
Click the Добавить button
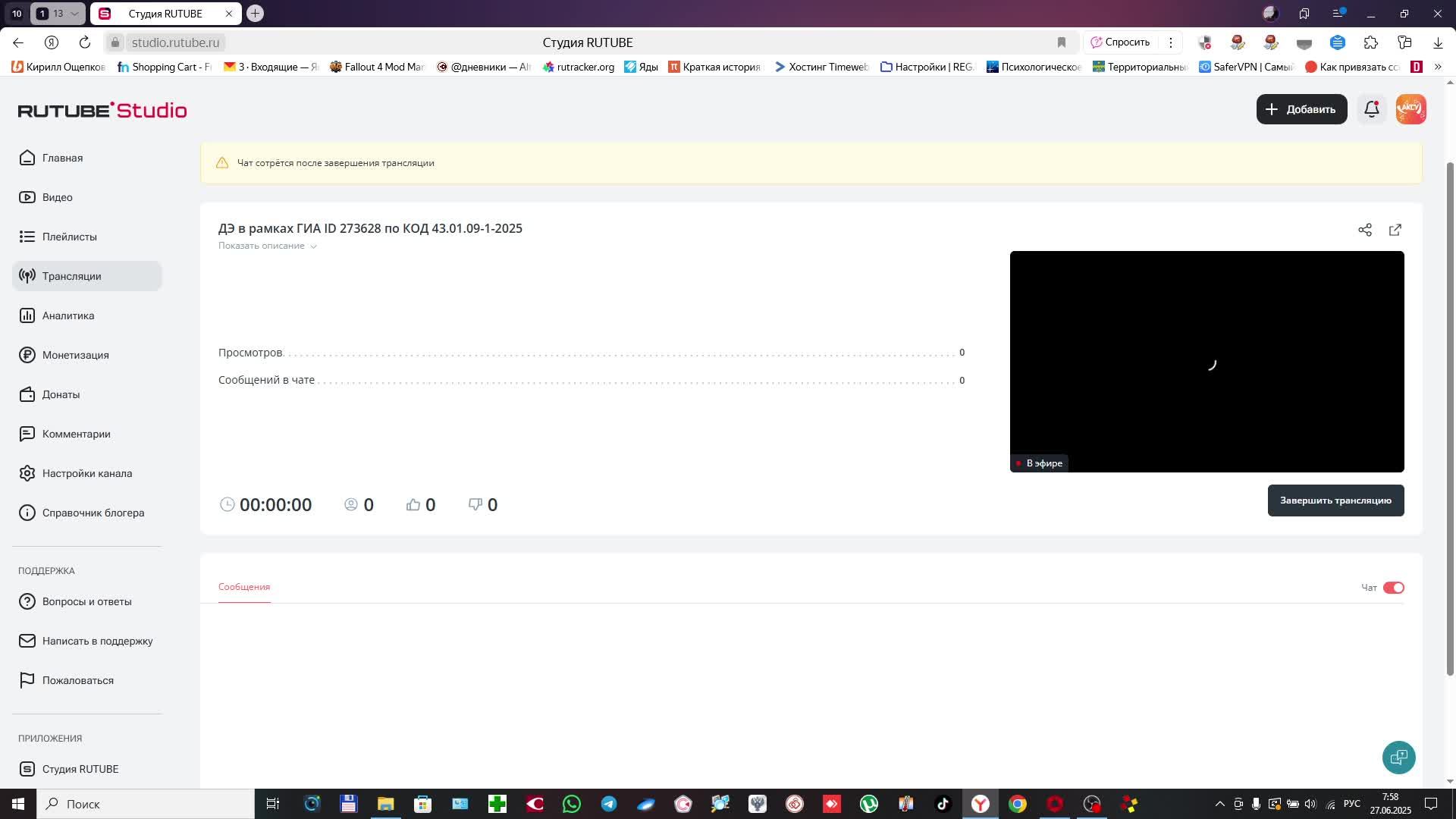pyautogui.click(x=1301, y=109)
